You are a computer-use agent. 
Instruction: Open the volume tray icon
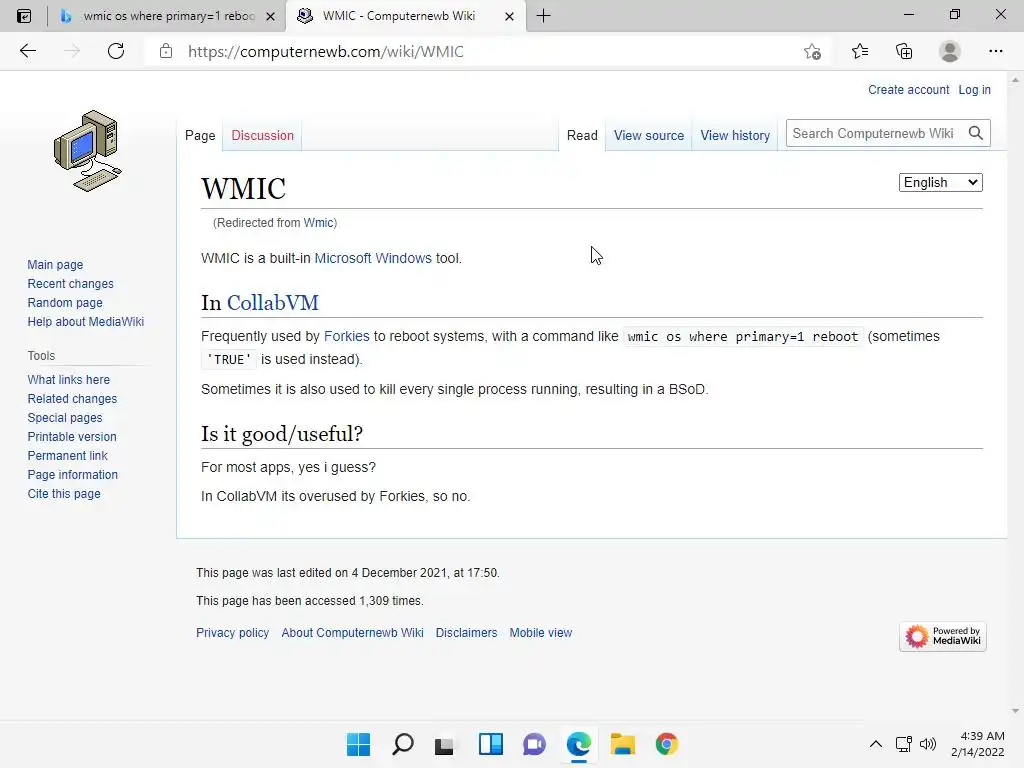tap(927, 744)
